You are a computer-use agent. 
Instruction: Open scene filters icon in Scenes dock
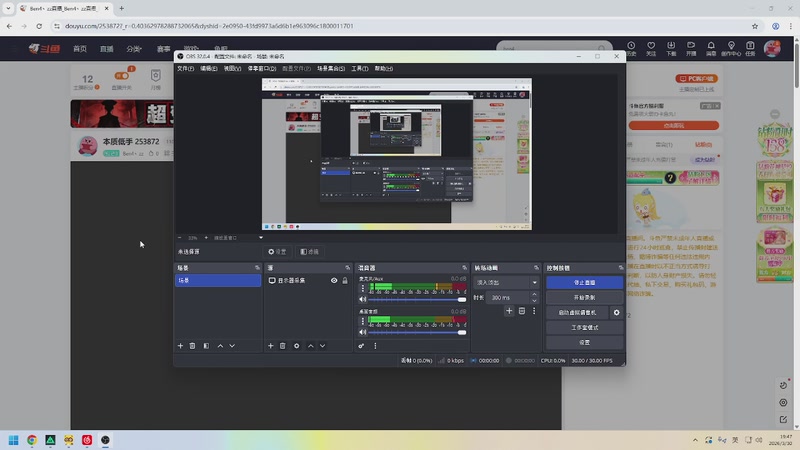pos(206,346)
